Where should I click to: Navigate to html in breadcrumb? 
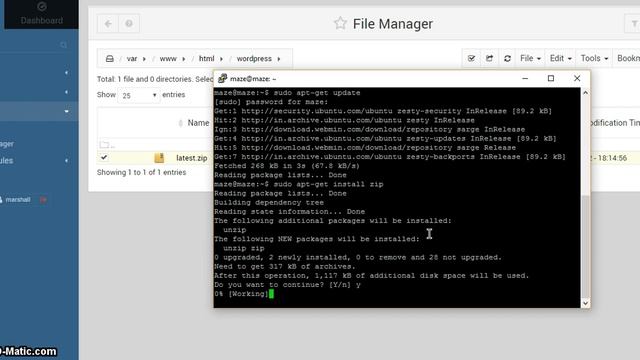tap(207, 59)
